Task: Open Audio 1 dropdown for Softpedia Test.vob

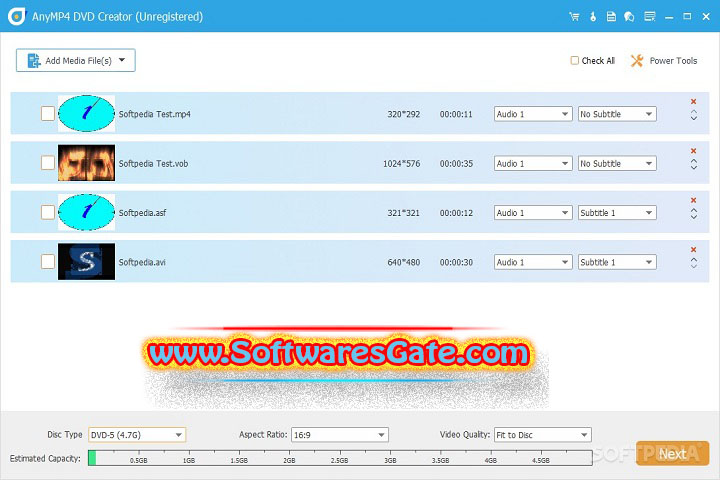Action: click(x=533, y=164)
